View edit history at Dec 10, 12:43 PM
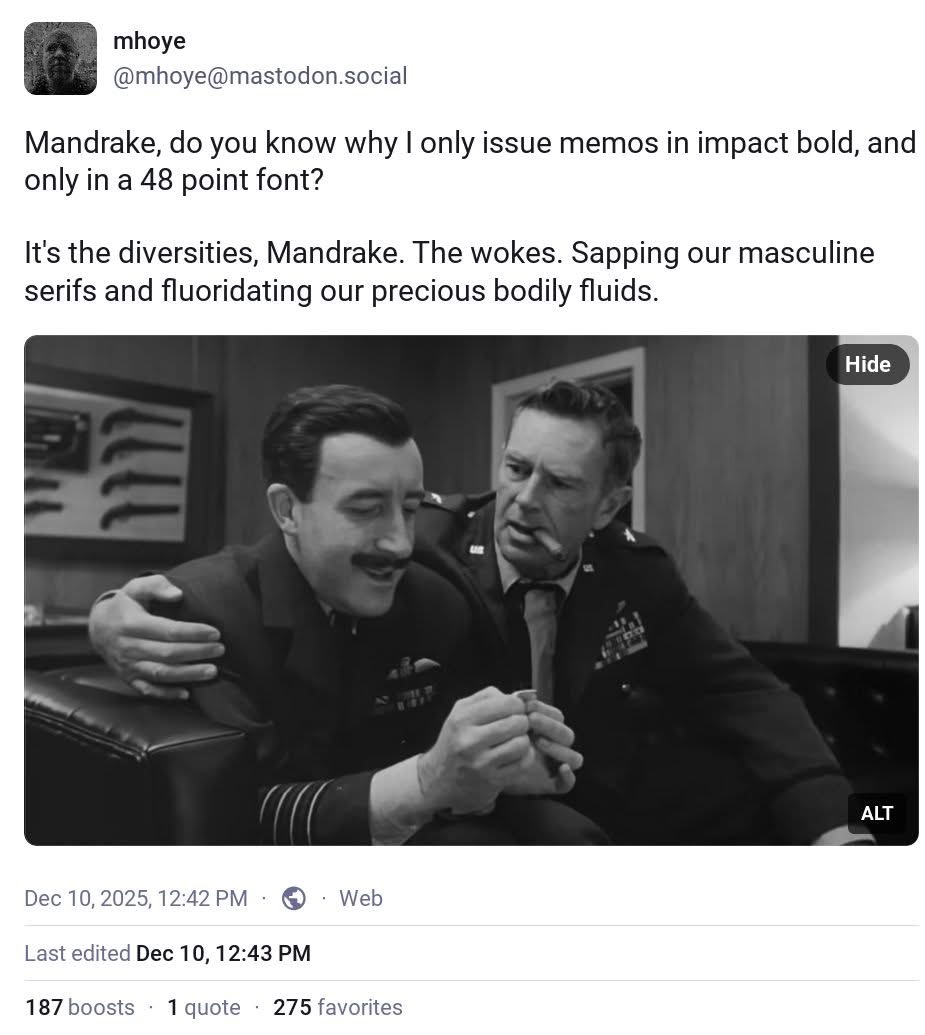 click(x=223, y=953)
